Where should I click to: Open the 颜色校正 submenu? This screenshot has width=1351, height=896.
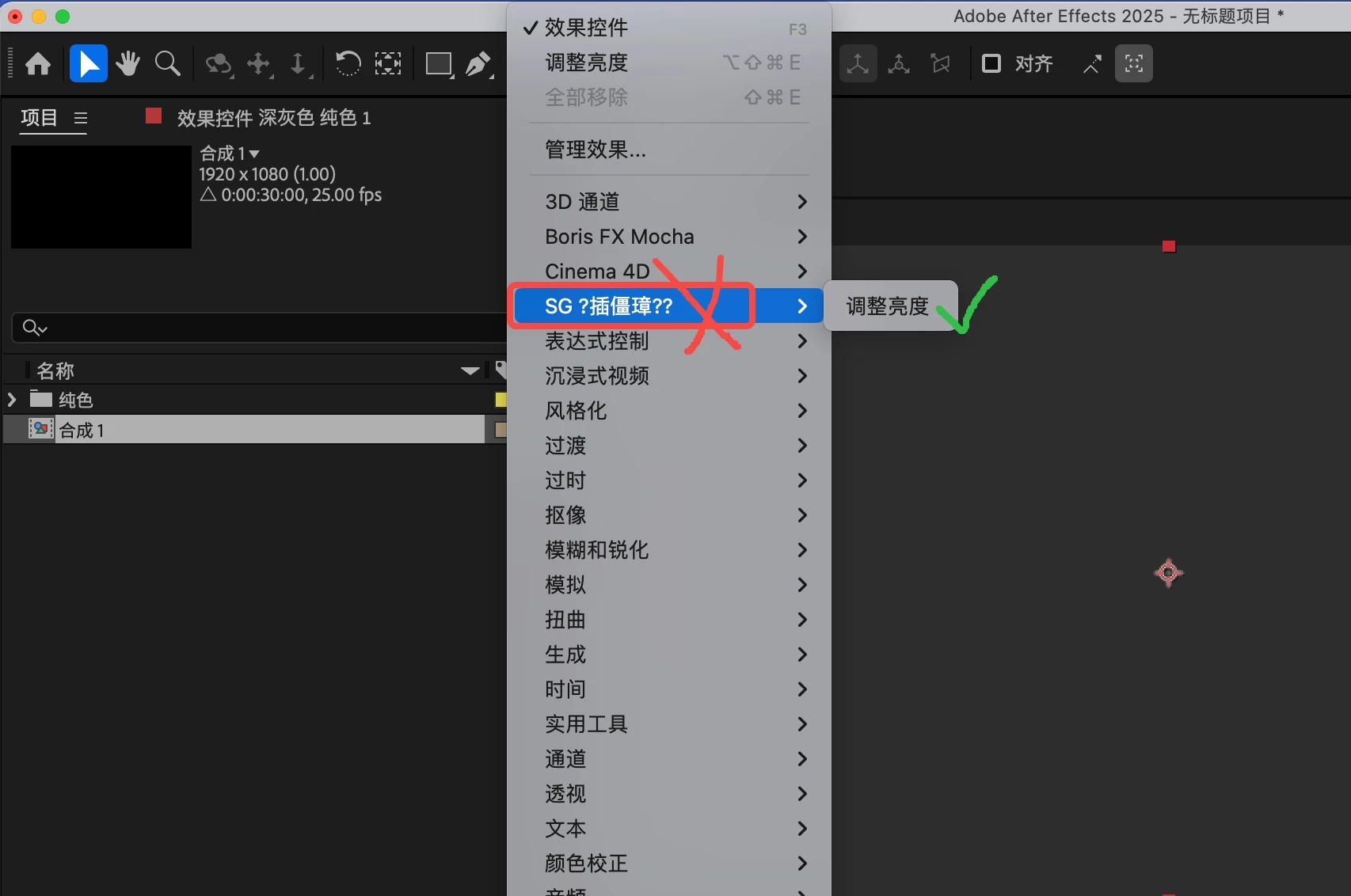[x=669, y=864]
